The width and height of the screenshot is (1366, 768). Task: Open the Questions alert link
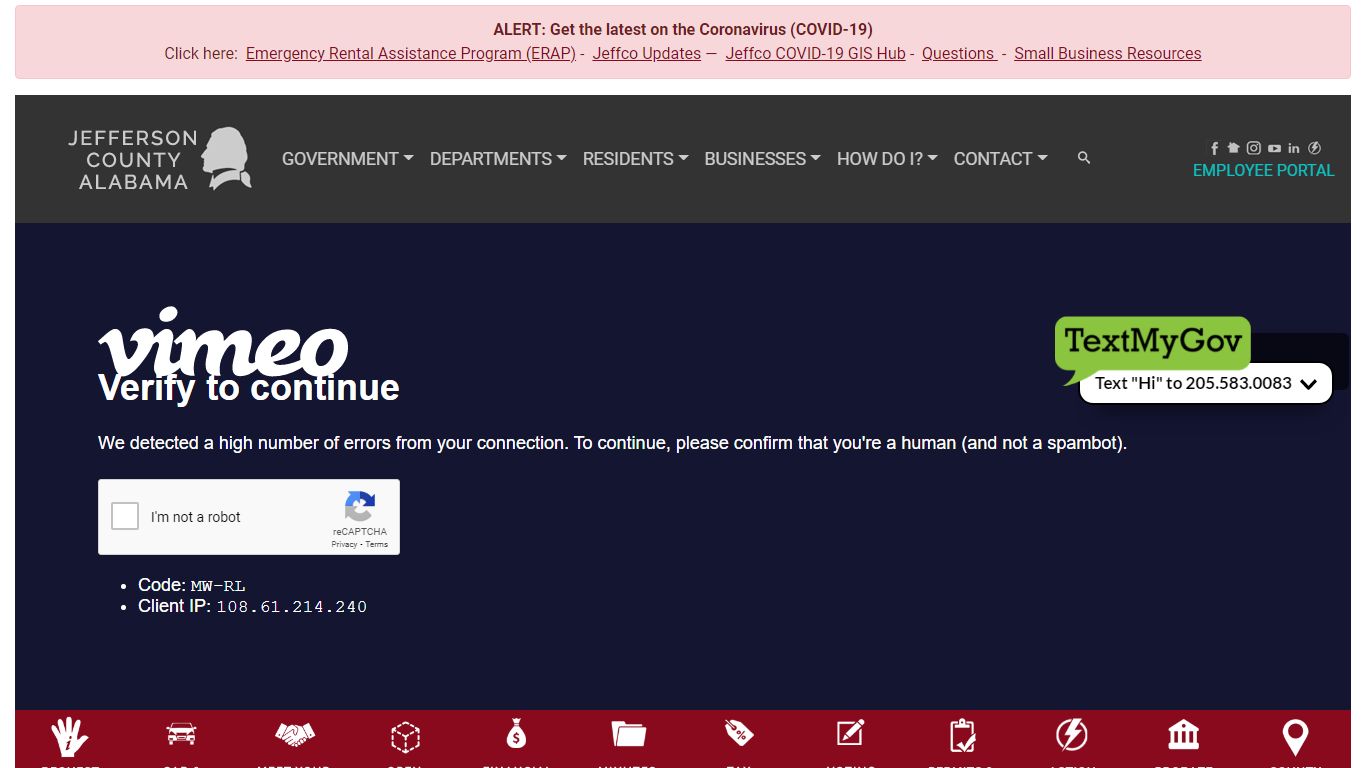click(x=958, y=54)
